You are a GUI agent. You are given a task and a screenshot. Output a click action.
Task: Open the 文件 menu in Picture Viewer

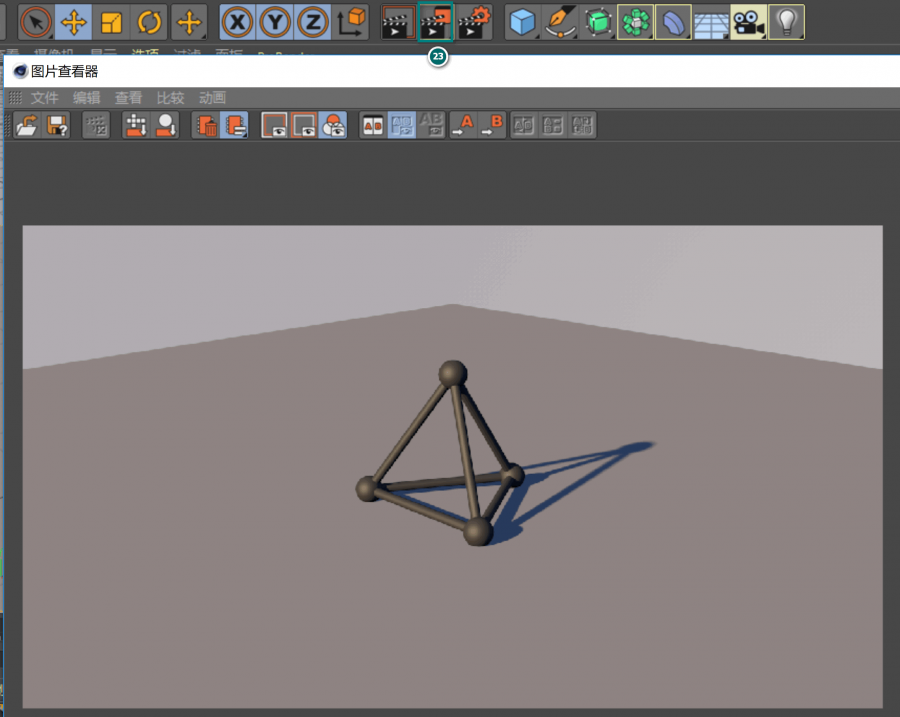click(45, 98)
